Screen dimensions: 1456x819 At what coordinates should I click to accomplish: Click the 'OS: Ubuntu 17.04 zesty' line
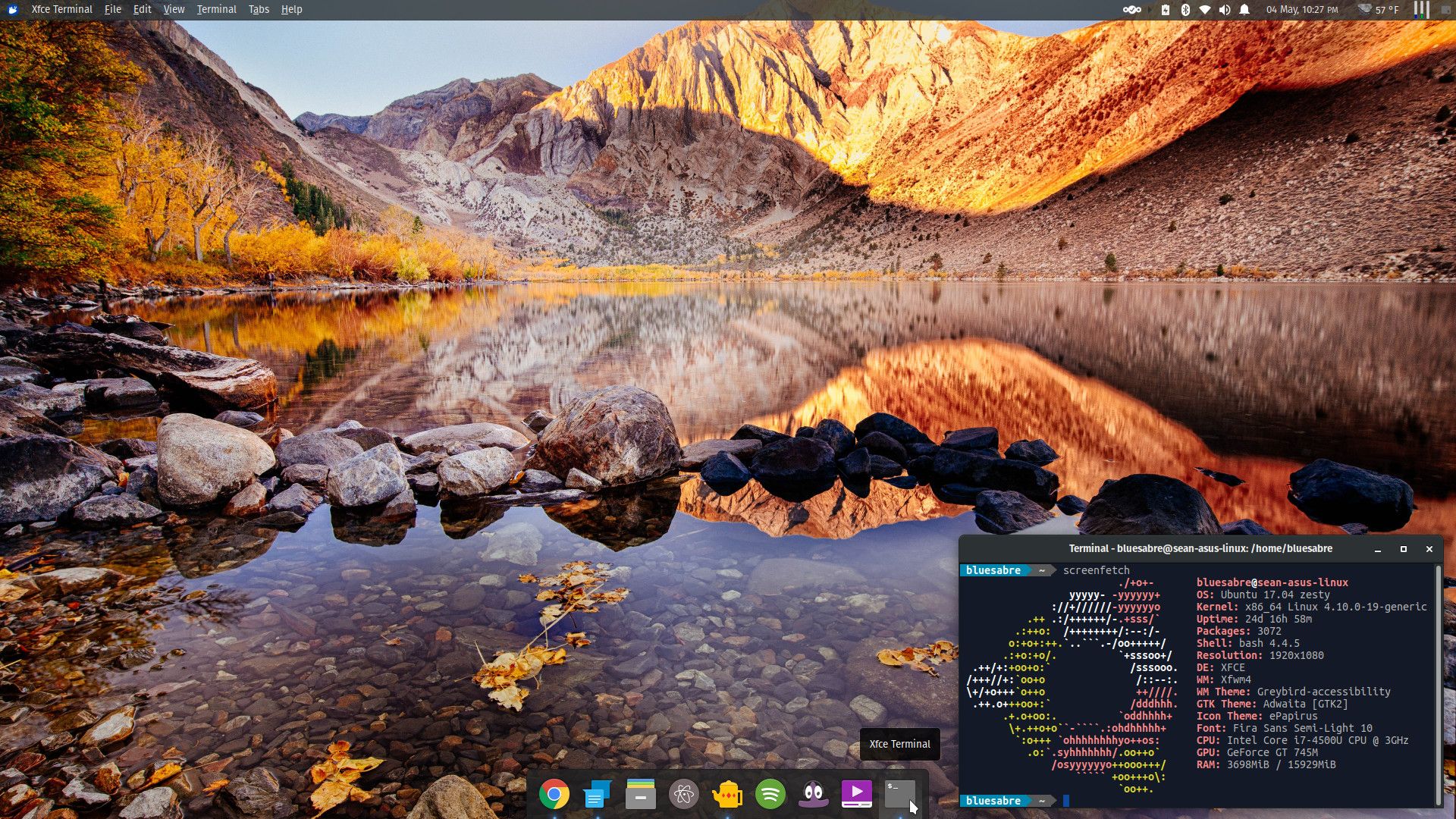pyautogui.click(x=1263, y=595)
